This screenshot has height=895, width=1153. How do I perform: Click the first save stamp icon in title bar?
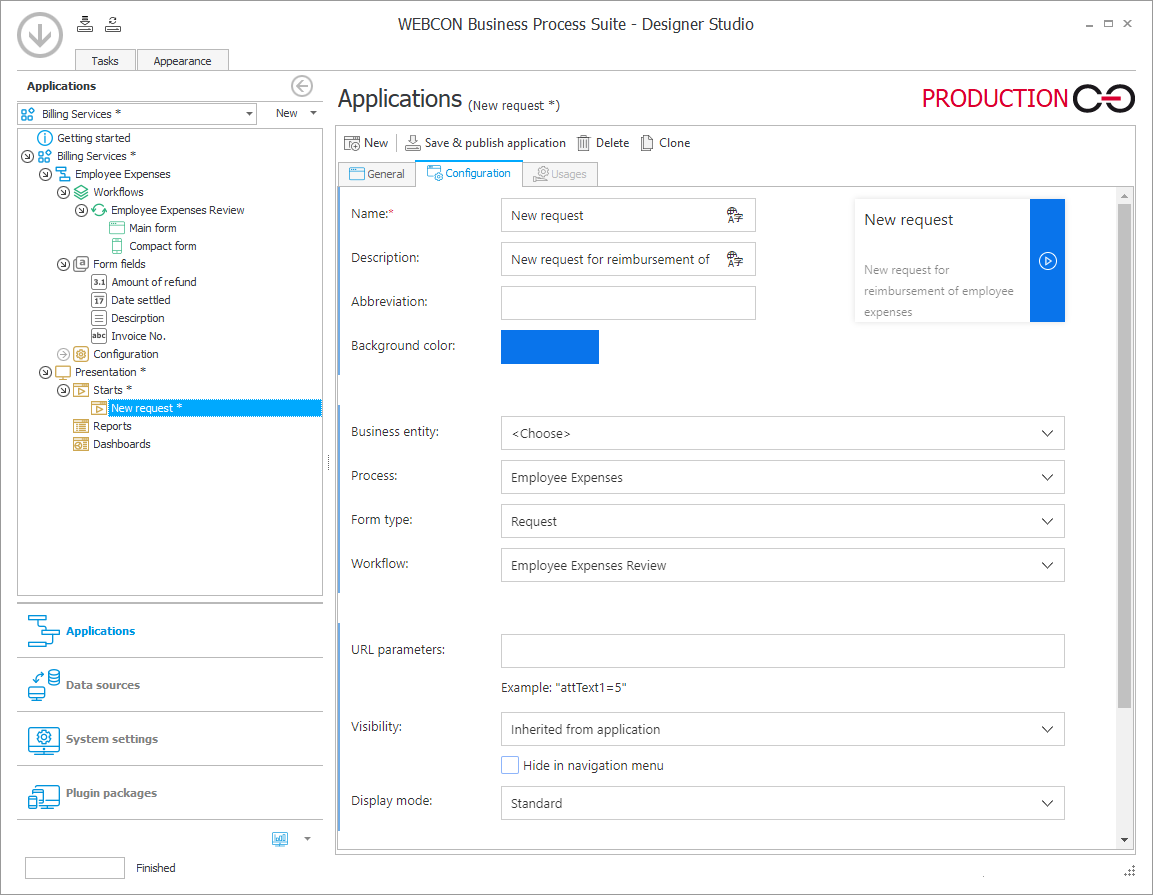(85, 24)
